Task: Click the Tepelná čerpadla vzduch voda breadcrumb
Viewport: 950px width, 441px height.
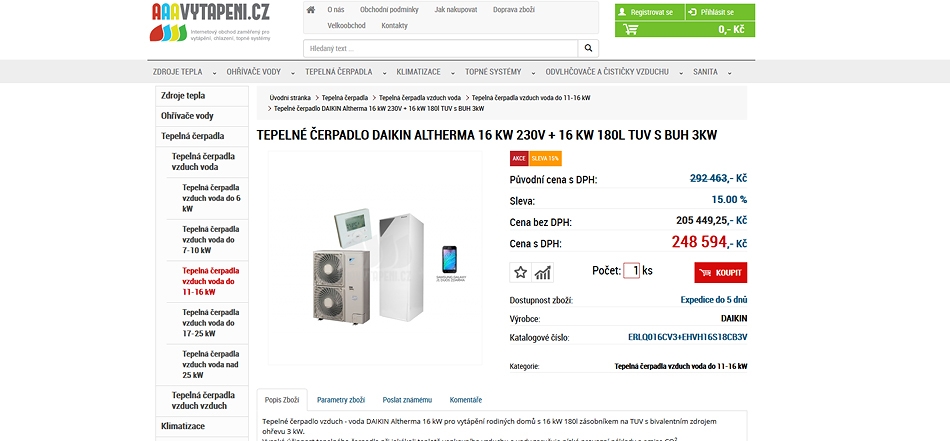Action: [420, 98]
